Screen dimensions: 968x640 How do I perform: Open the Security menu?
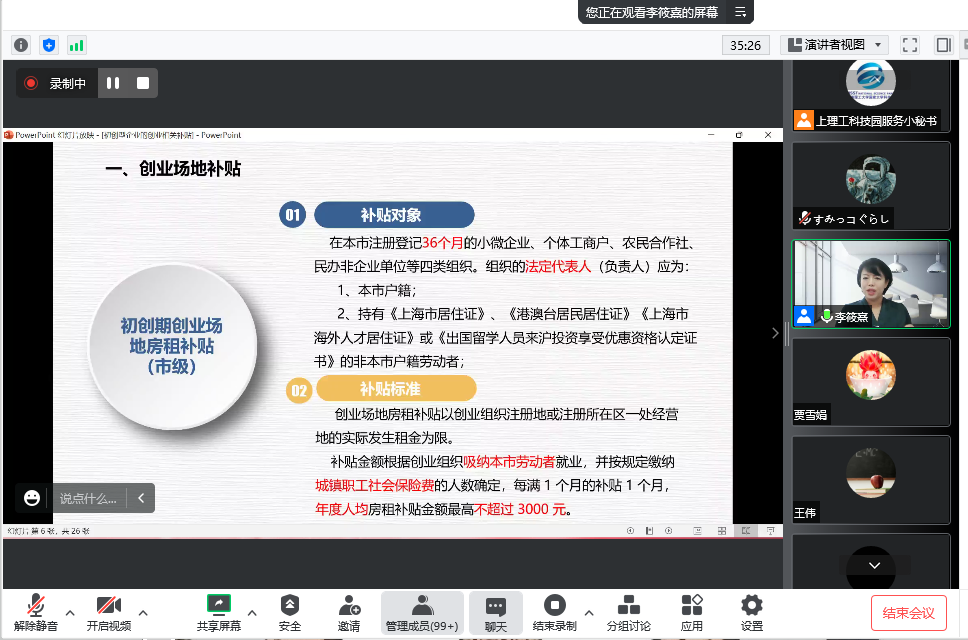click(x=290, y=612)
